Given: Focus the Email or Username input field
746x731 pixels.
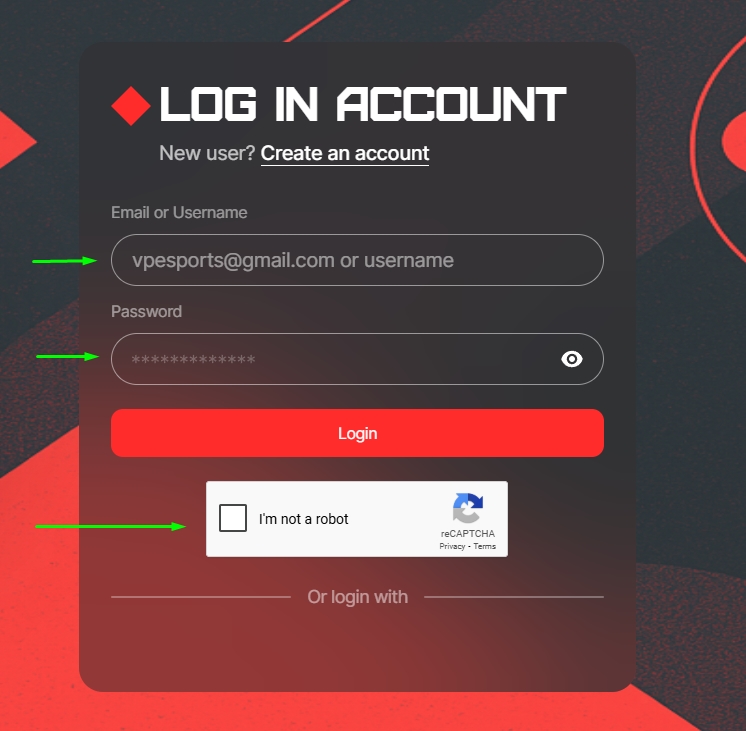Looking at the screenshot, I should (357, 260).
